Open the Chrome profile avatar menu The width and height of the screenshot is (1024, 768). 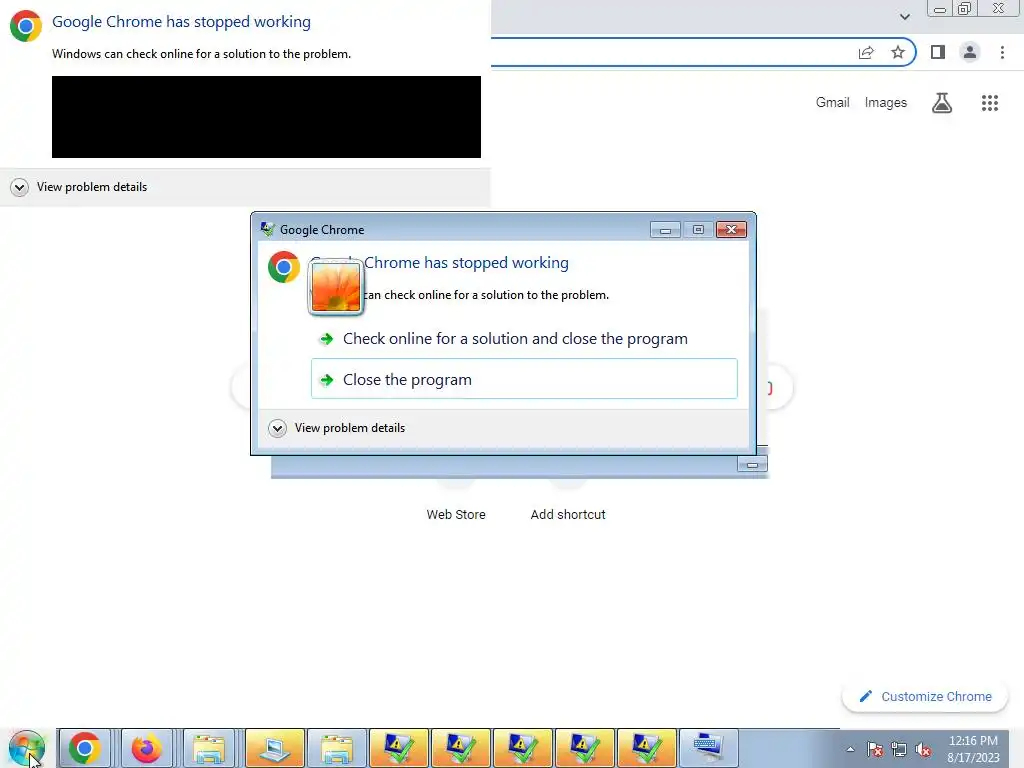pyautogui.click(x=970, y=52)
